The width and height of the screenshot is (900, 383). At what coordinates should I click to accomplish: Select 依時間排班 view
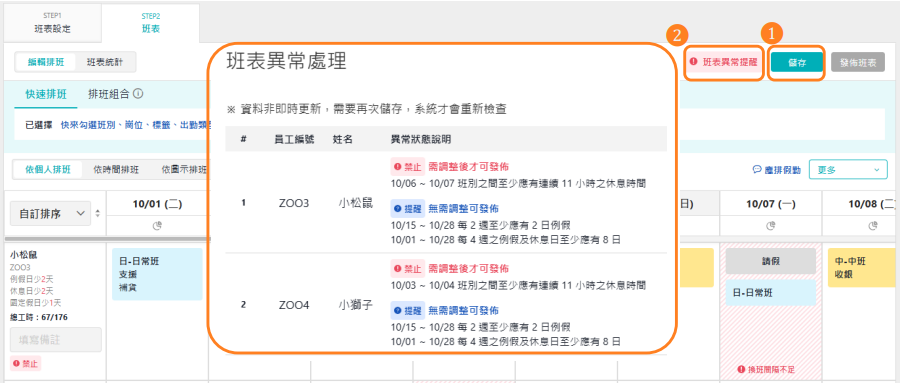116,169
